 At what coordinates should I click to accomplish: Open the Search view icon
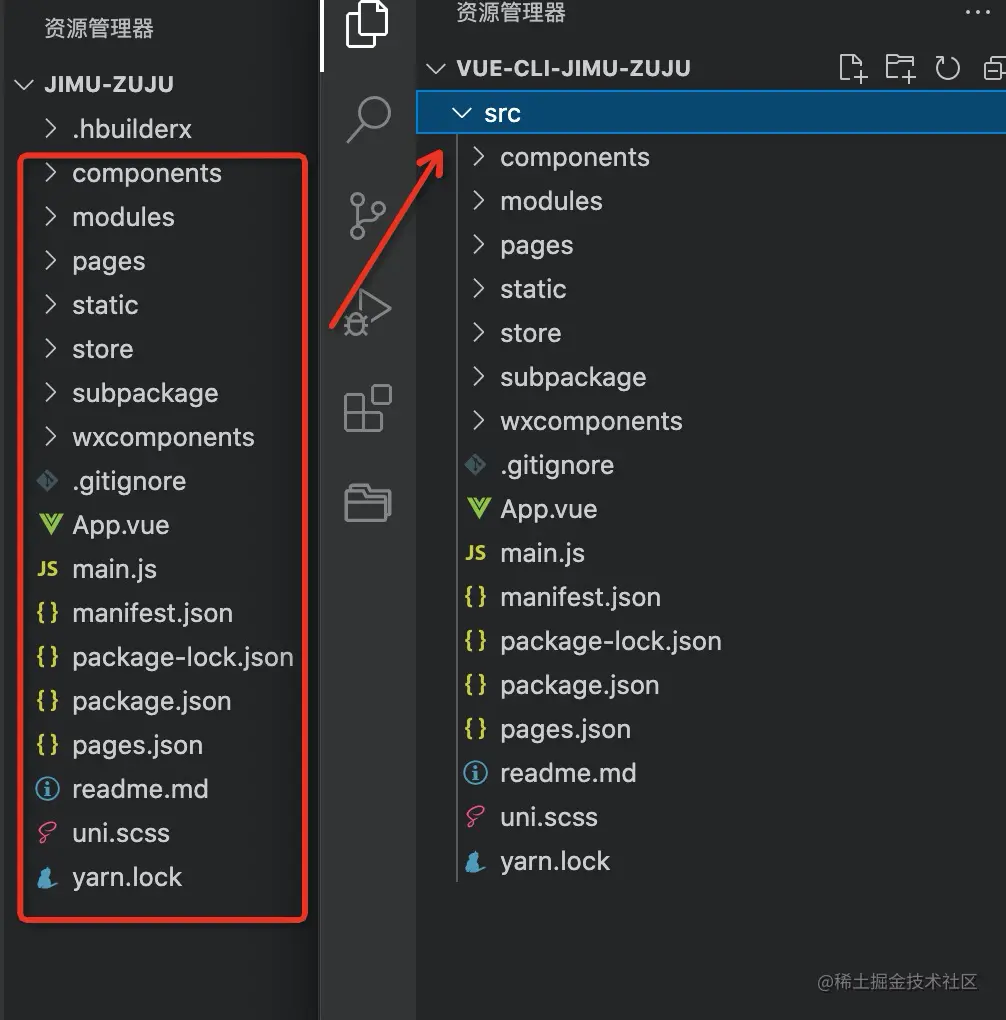pos(367,120)
